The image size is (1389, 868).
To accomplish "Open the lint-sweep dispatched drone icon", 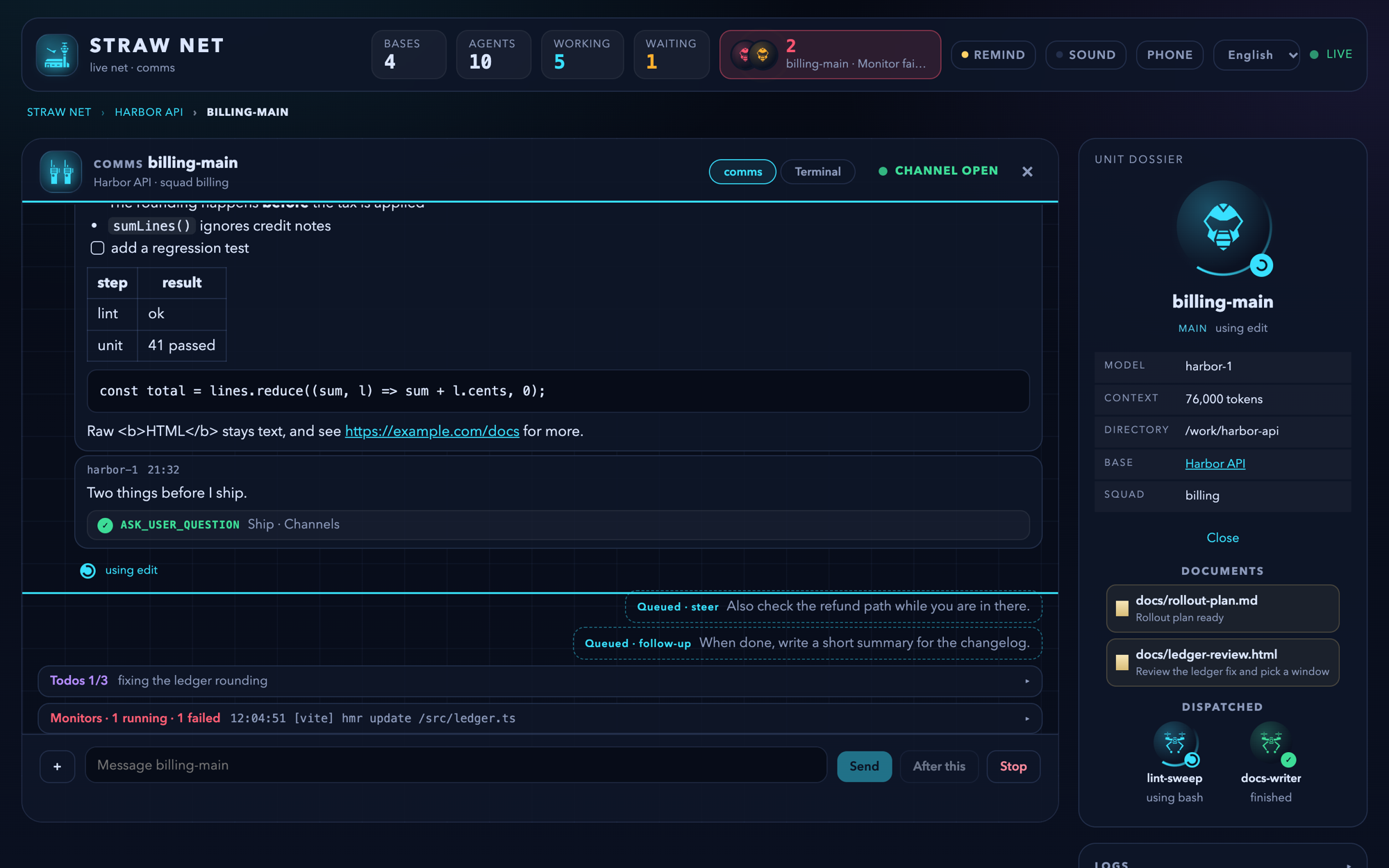I will [1174, 744].
